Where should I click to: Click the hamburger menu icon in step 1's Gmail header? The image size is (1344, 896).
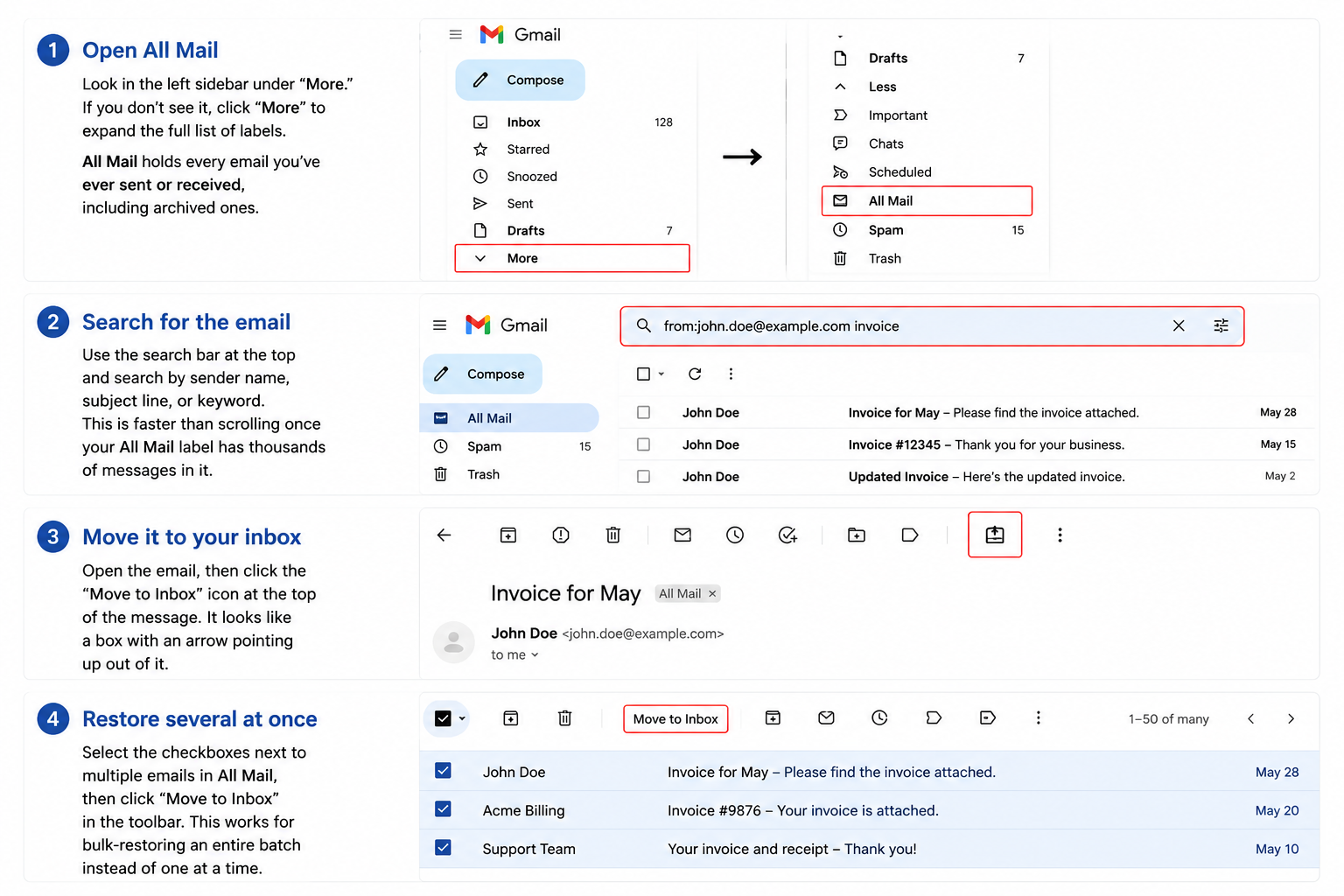(455, 35)
